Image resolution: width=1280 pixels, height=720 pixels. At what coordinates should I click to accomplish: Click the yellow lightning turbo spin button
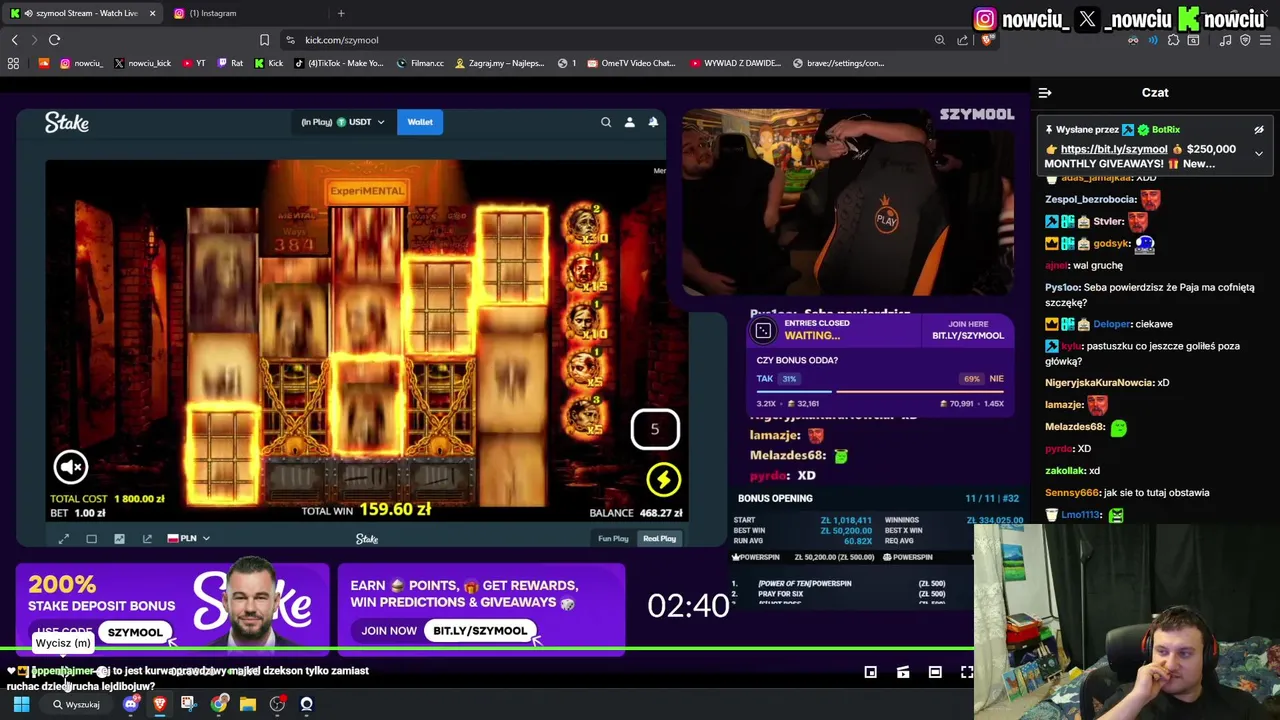tap(663, 480)
